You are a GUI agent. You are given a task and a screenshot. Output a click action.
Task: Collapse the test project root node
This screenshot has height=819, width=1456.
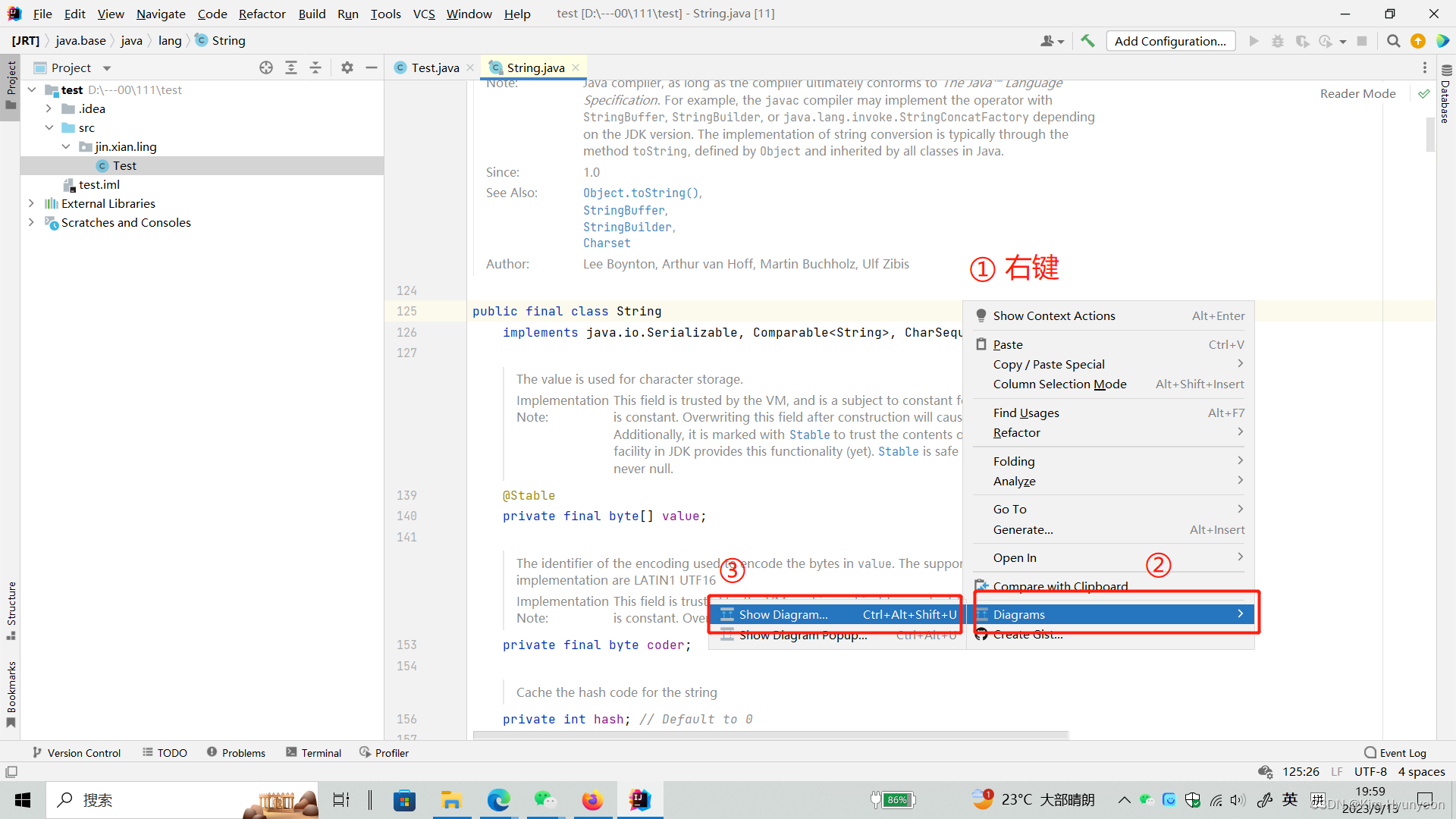tap(32, 89)
